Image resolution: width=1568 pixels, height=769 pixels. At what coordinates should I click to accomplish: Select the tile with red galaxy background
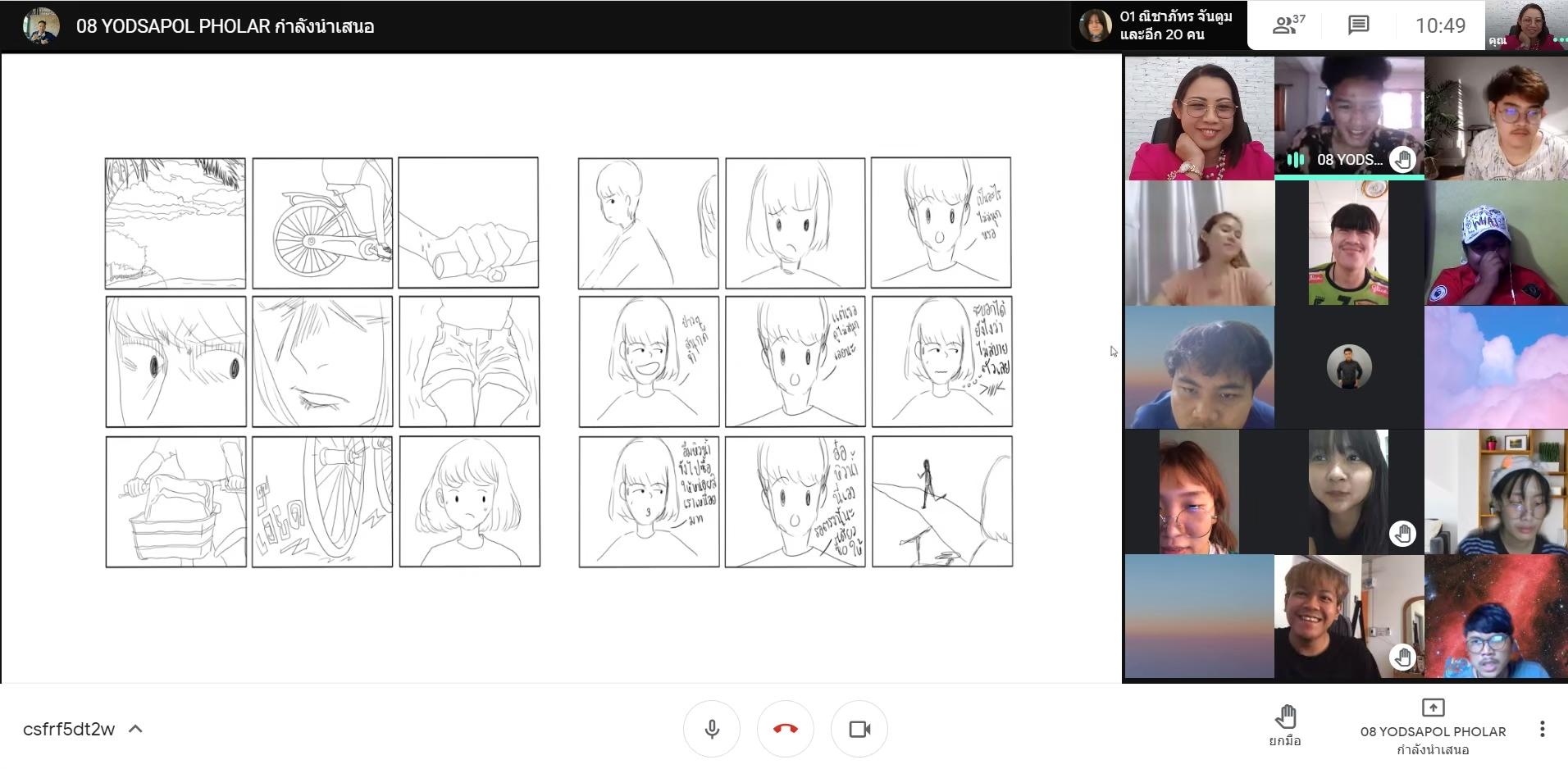1496,617
